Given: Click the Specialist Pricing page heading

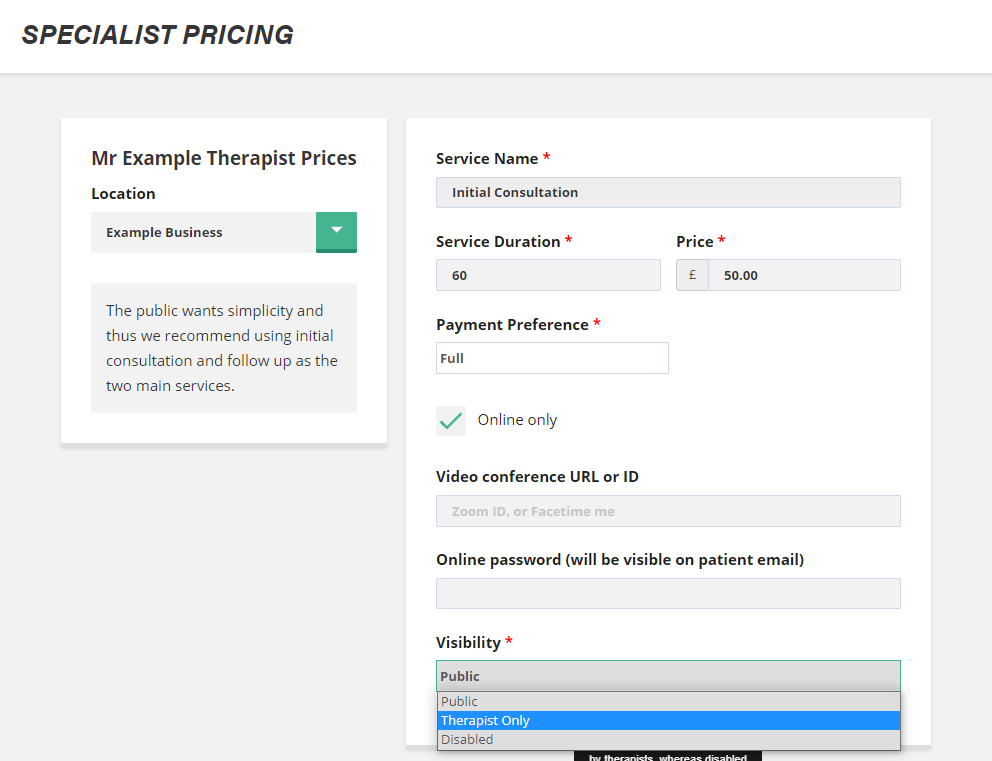Looking at the screenshot, I should point(158,35).
